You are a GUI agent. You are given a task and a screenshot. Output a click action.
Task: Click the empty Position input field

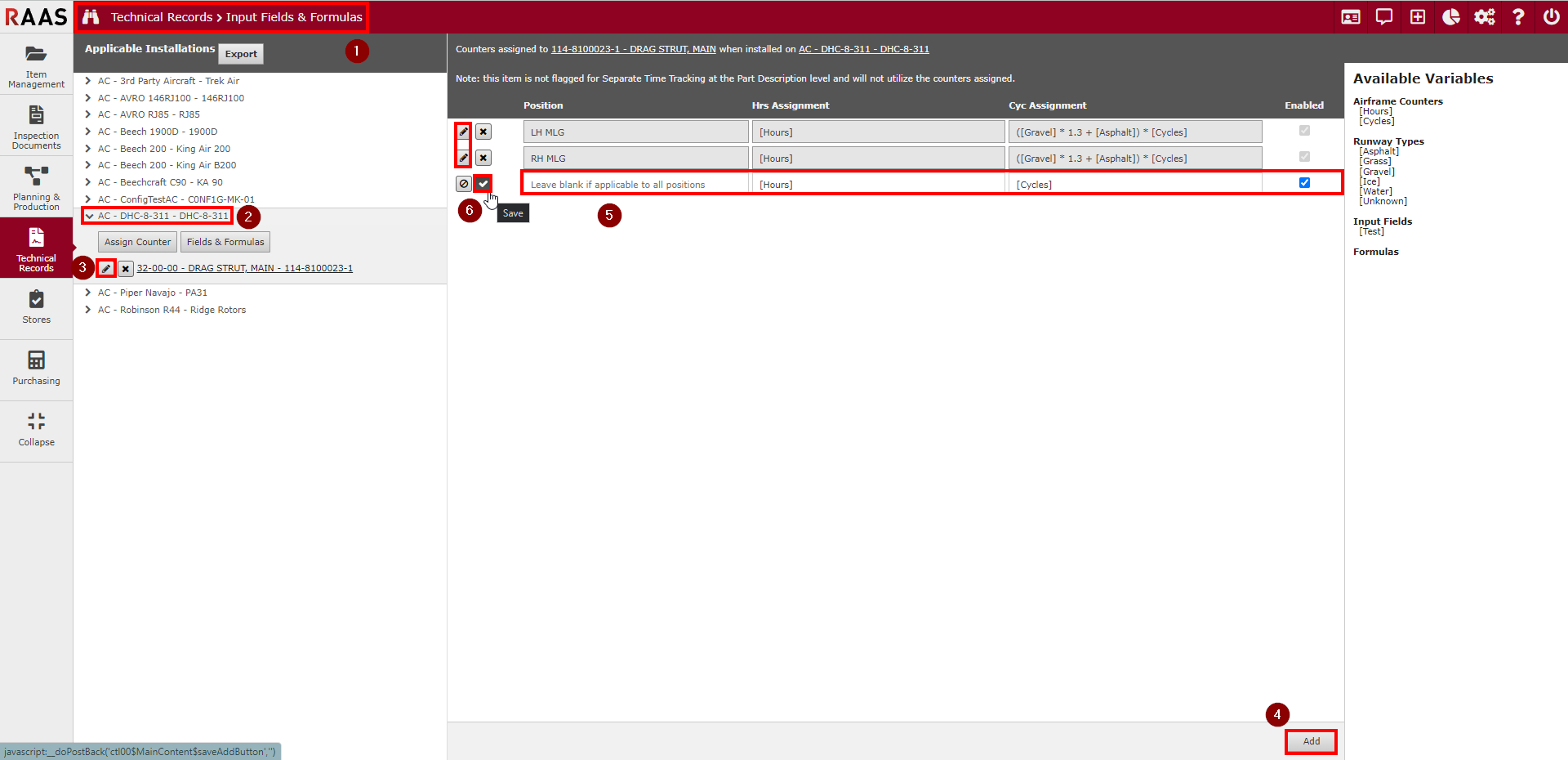(635, 185)
